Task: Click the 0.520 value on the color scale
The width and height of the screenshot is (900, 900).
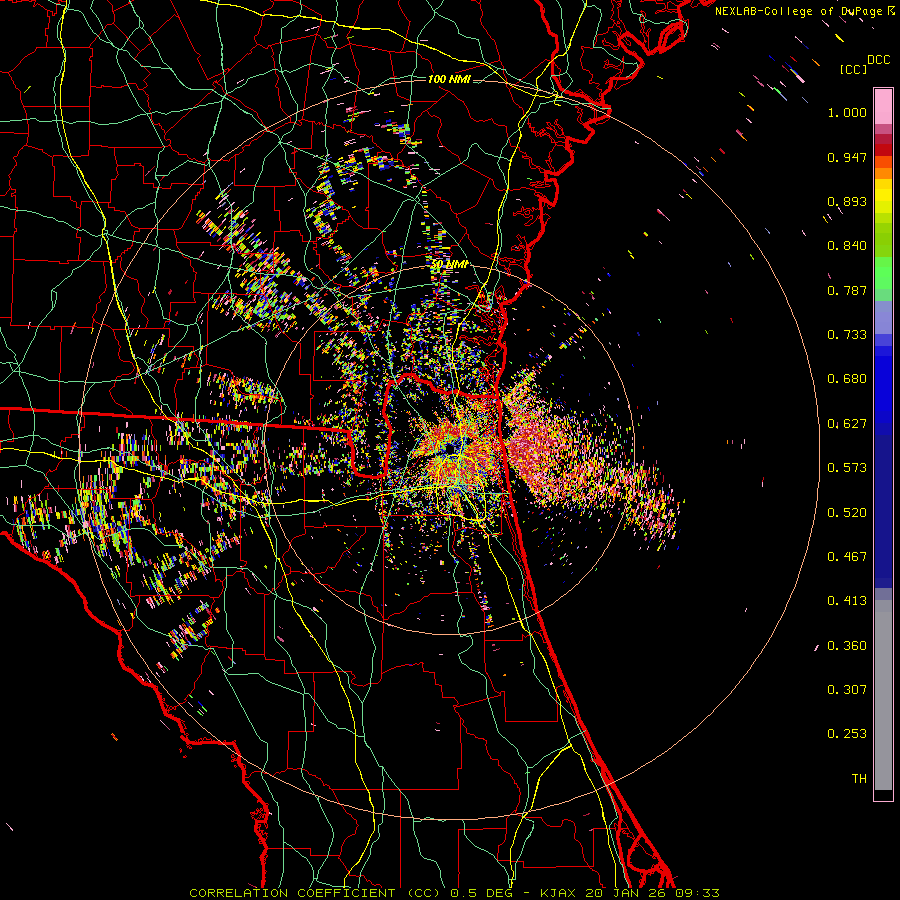Action: pyautogui.click(x=847, y=513)
